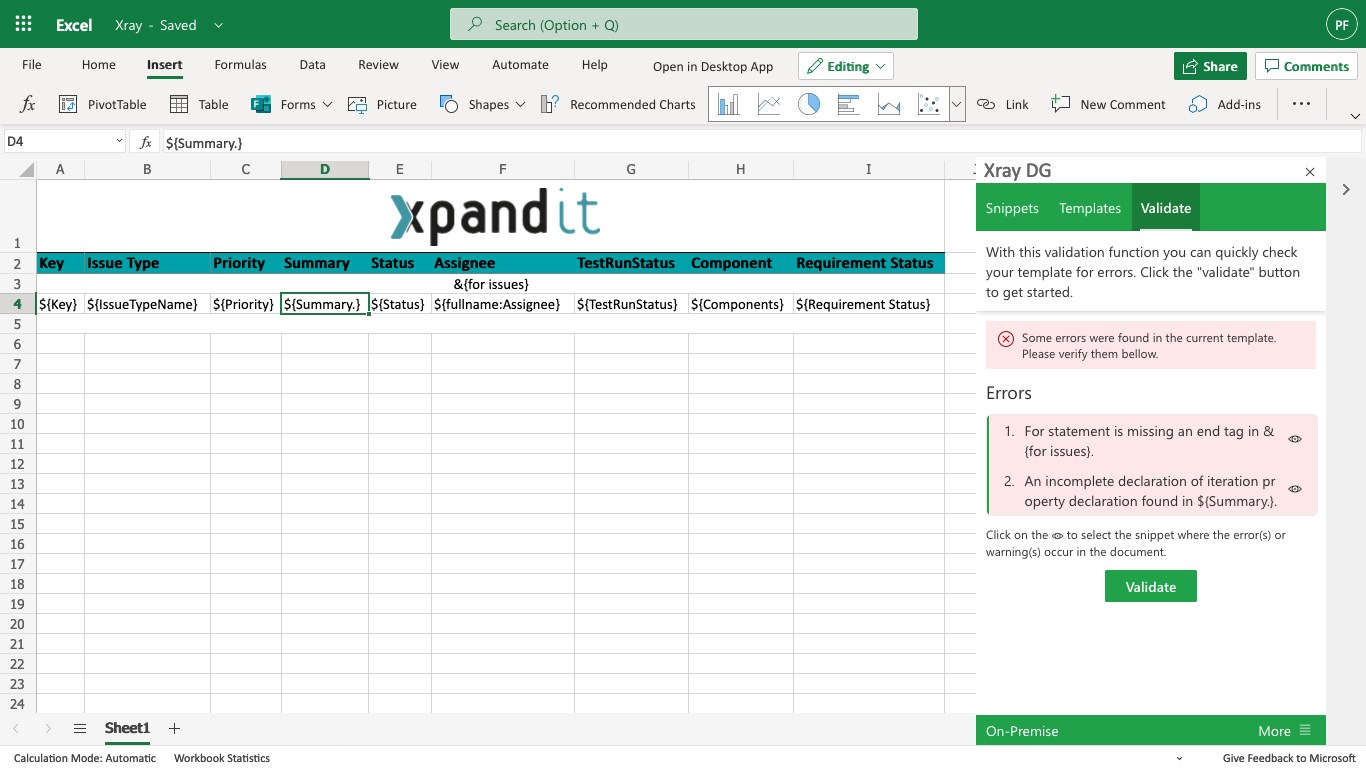Viewport: 1366px width, 768px height.
Task: Click the formula bar fx icon
Action: 146,143
